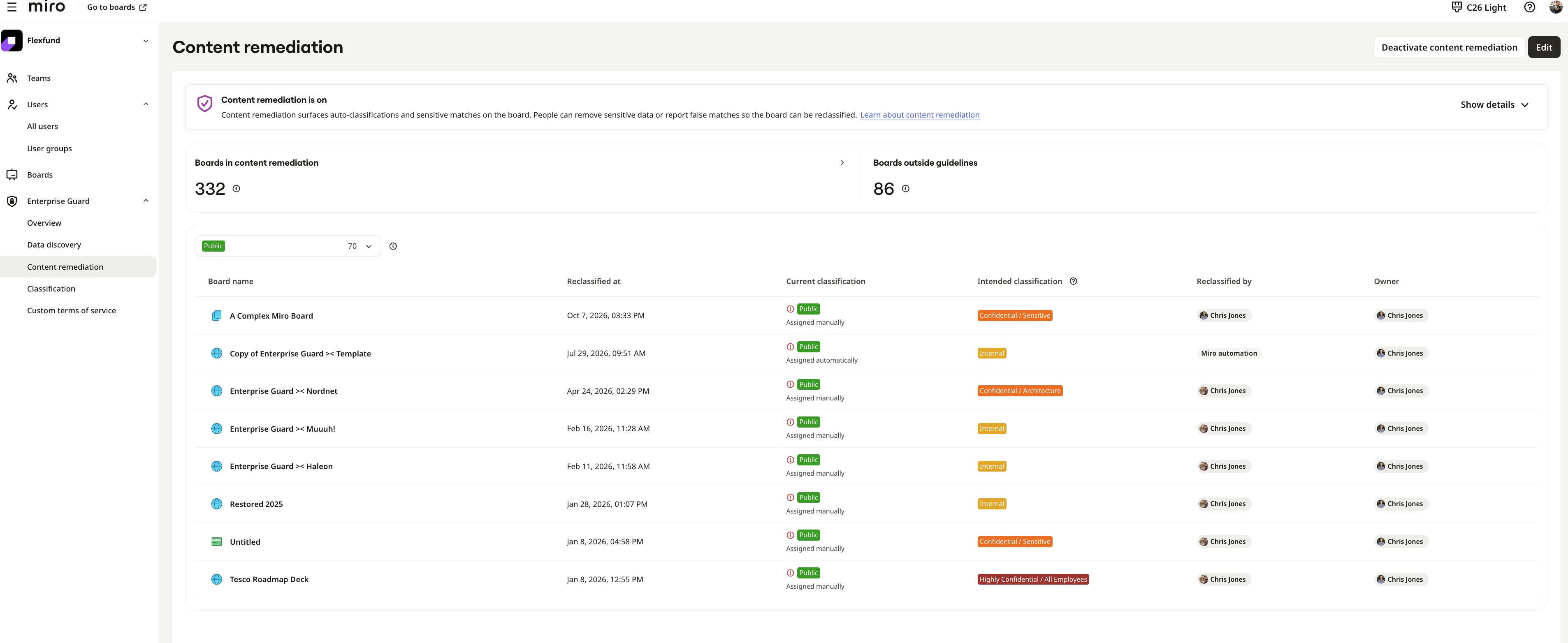Click warning icon in Restored 2025 row
1568x643 pixels.
pos(790,497)
